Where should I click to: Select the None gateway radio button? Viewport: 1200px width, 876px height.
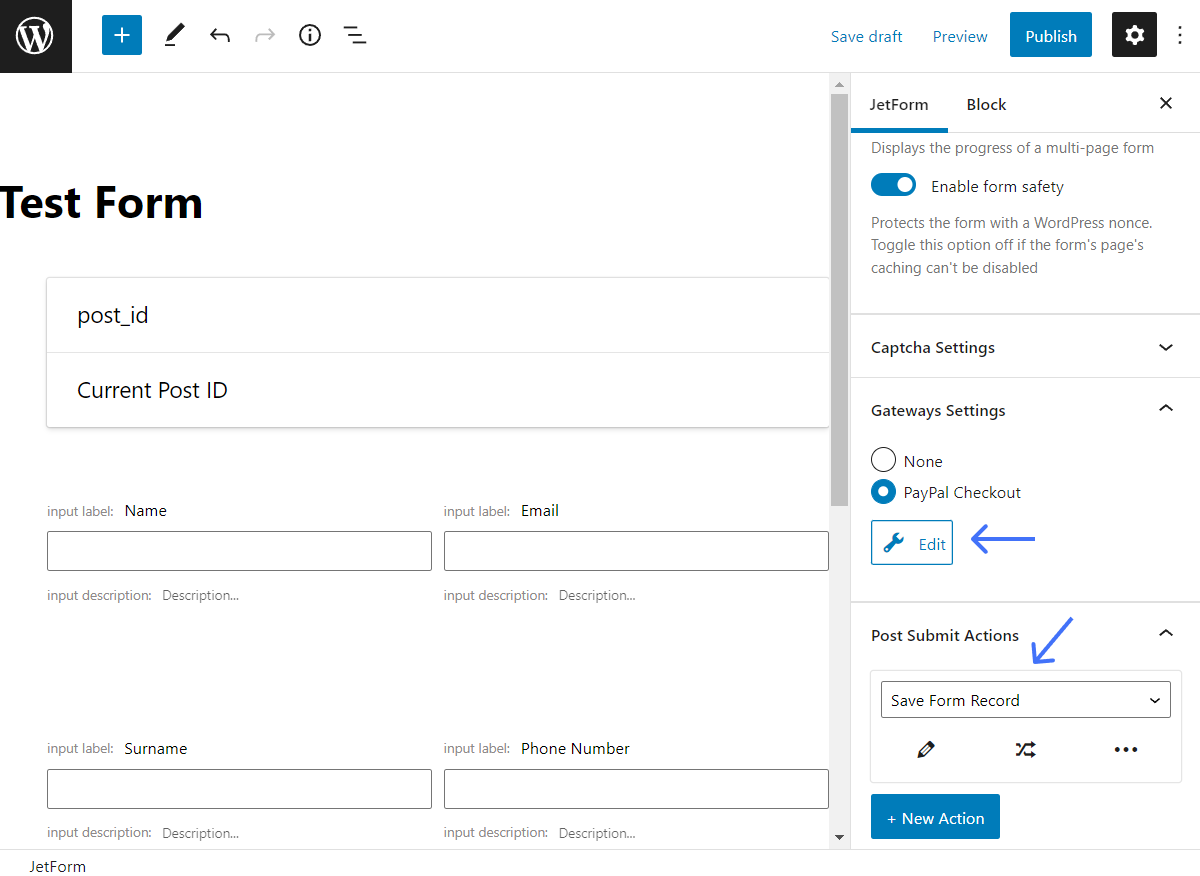point(883,460)
